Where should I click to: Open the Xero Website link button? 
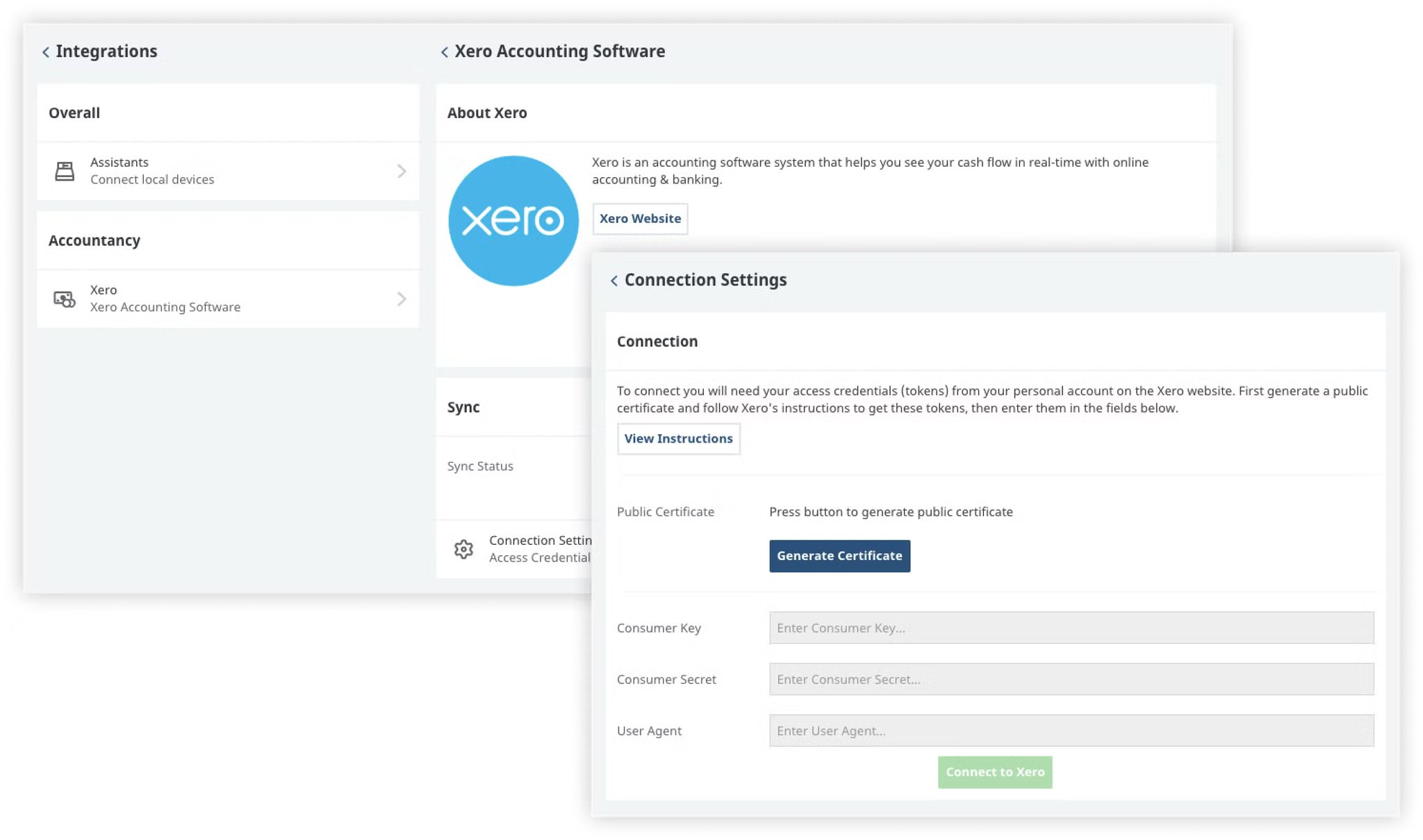coord(640,219)
